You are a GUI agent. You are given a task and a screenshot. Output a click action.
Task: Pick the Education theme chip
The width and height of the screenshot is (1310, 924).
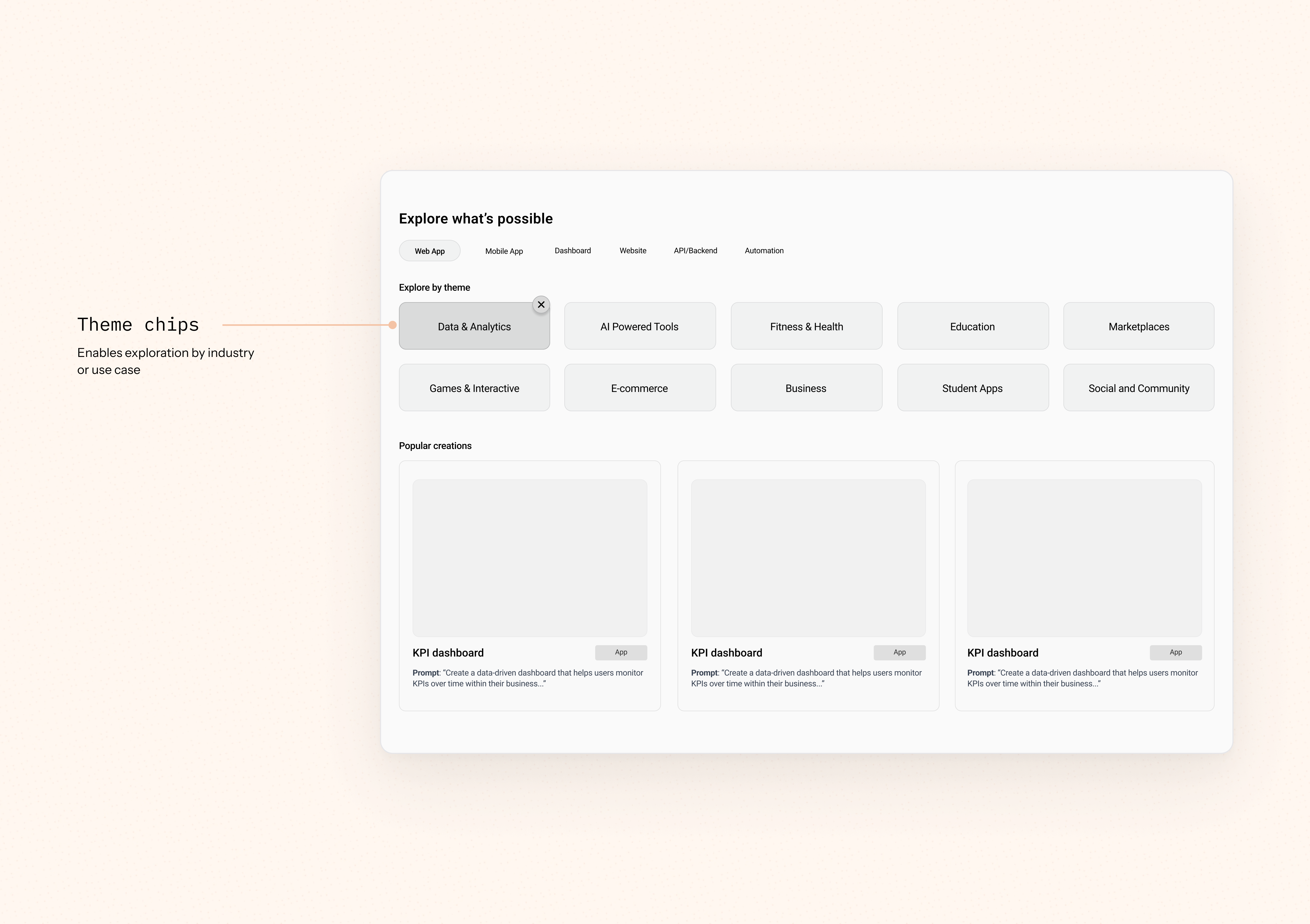click(x=972, y=327)
